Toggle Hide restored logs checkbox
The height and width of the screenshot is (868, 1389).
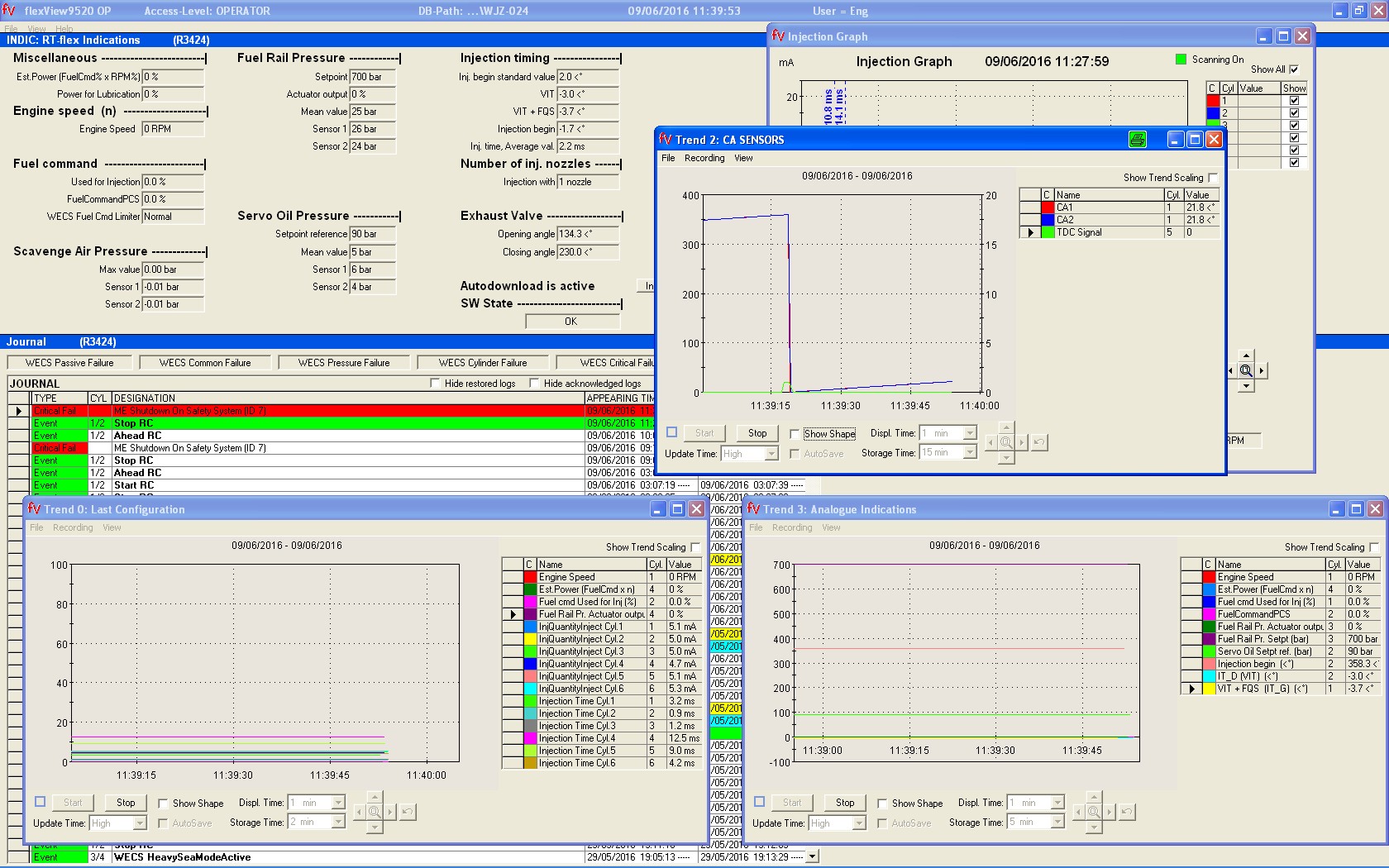coord(436,384)
